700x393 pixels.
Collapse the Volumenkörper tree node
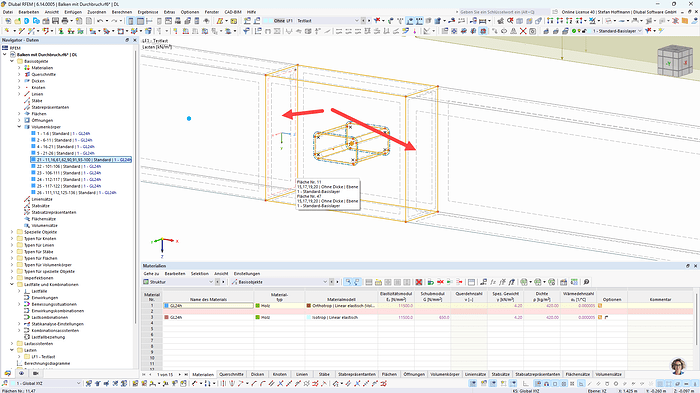point(19,127)
